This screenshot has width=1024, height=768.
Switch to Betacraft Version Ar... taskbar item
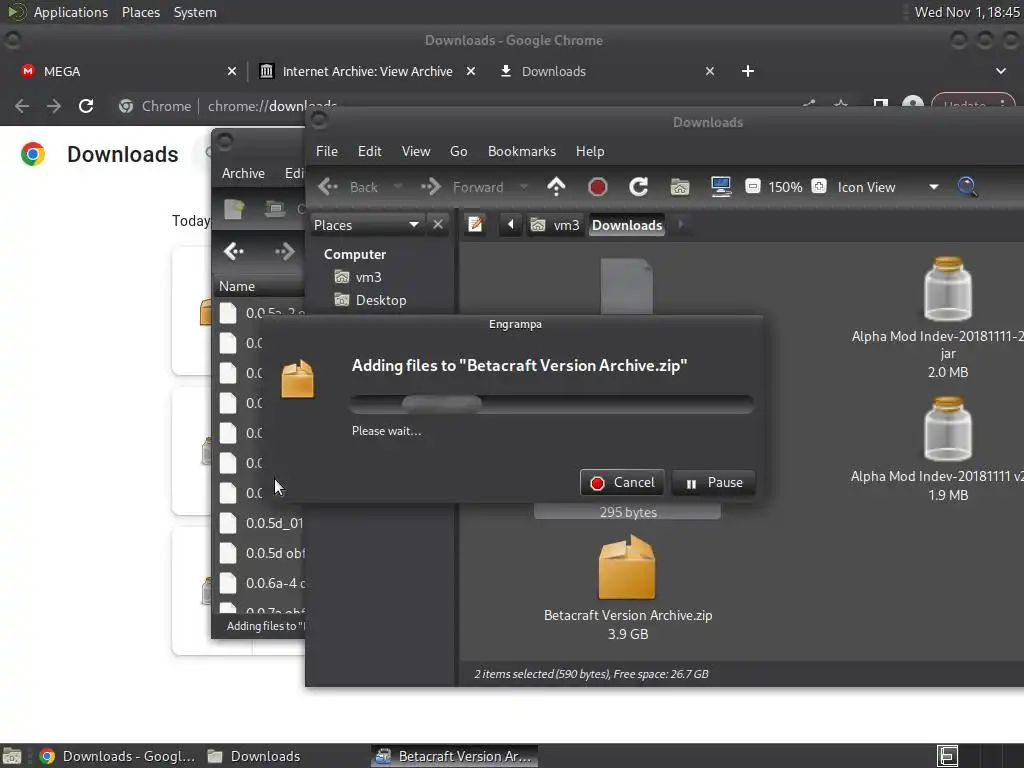[455, 756]
